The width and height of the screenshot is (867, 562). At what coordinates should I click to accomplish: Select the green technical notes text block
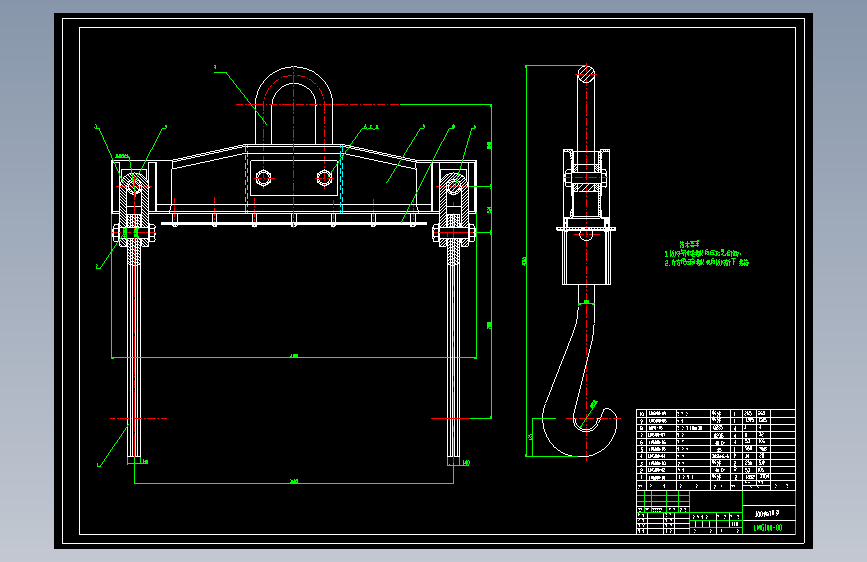point(707,254)
